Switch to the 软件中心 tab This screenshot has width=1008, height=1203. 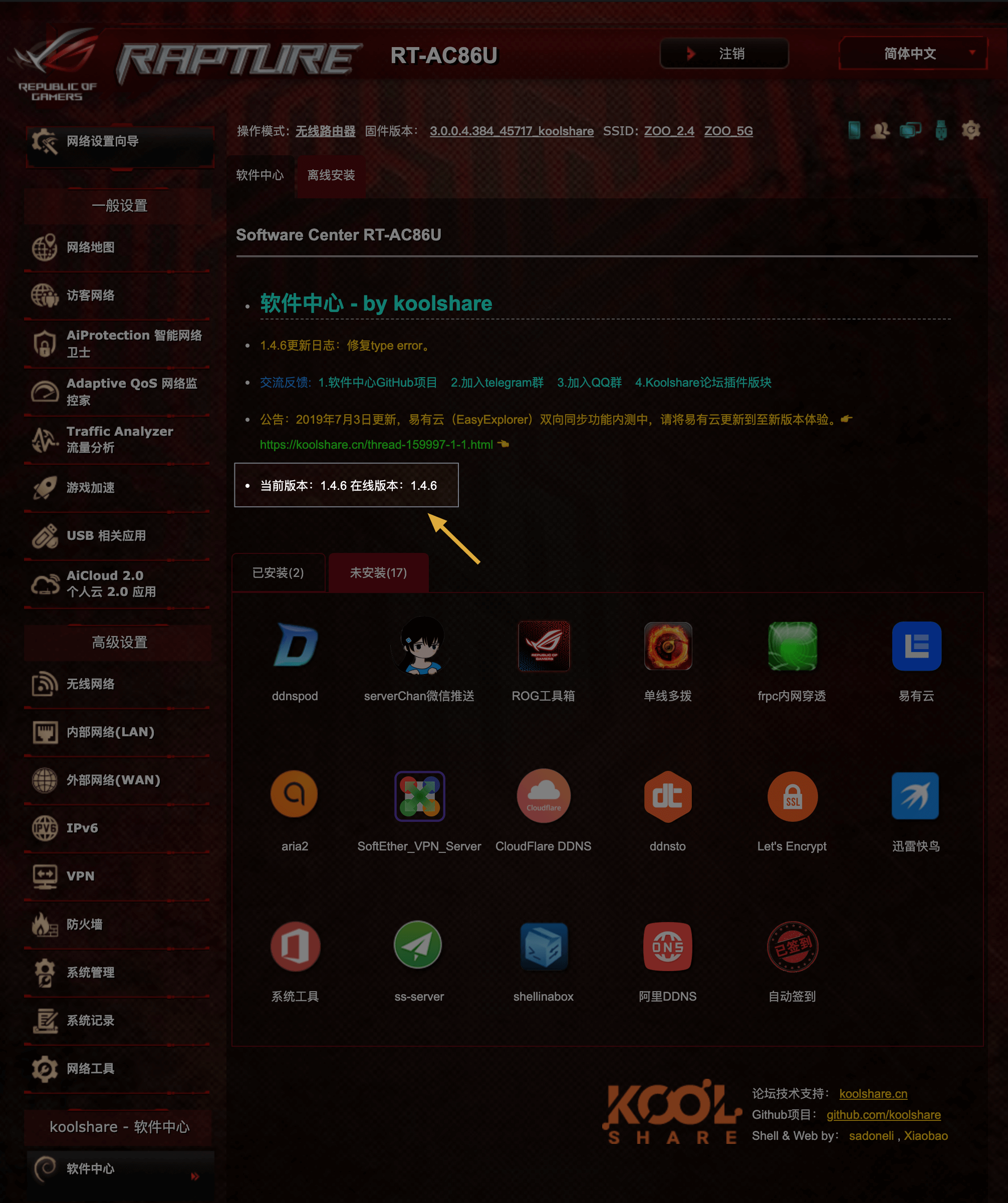260,175
